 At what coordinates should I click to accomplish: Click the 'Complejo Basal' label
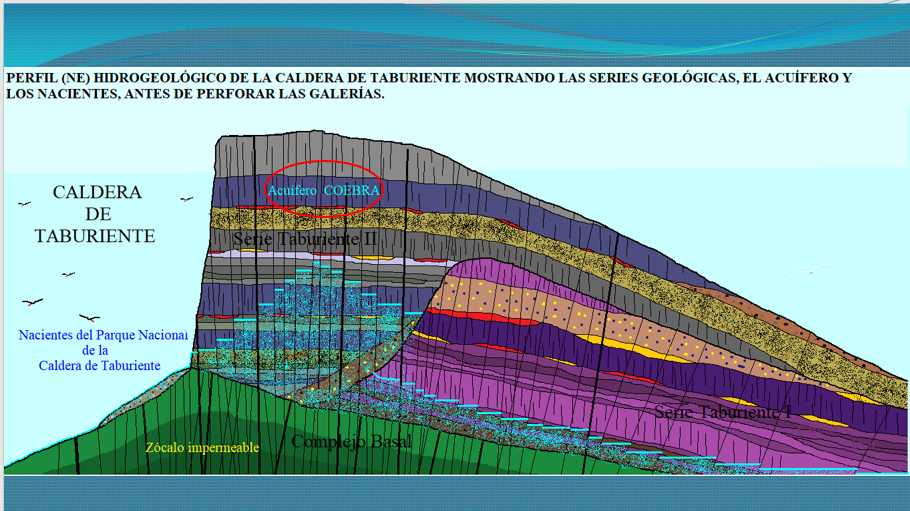[352, 441]
